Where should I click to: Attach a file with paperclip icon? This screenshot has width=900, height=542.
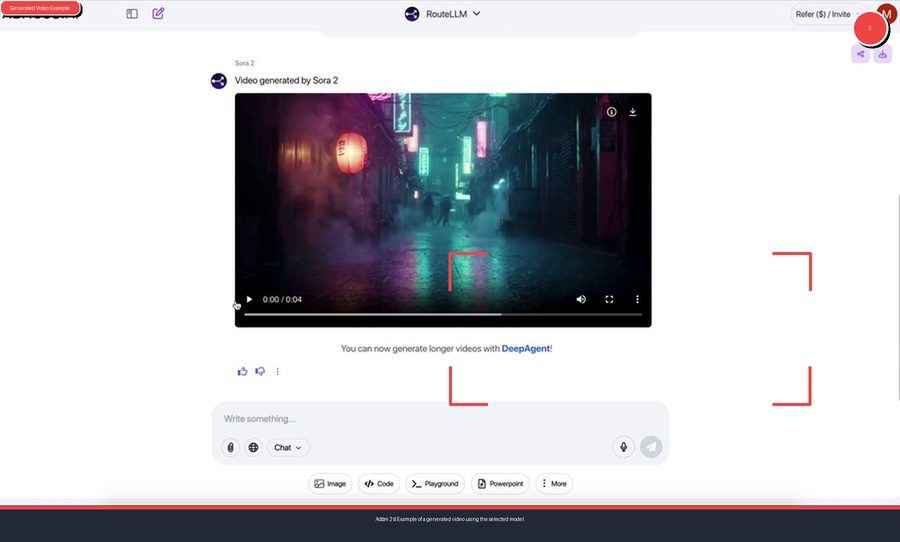(231, 448)
